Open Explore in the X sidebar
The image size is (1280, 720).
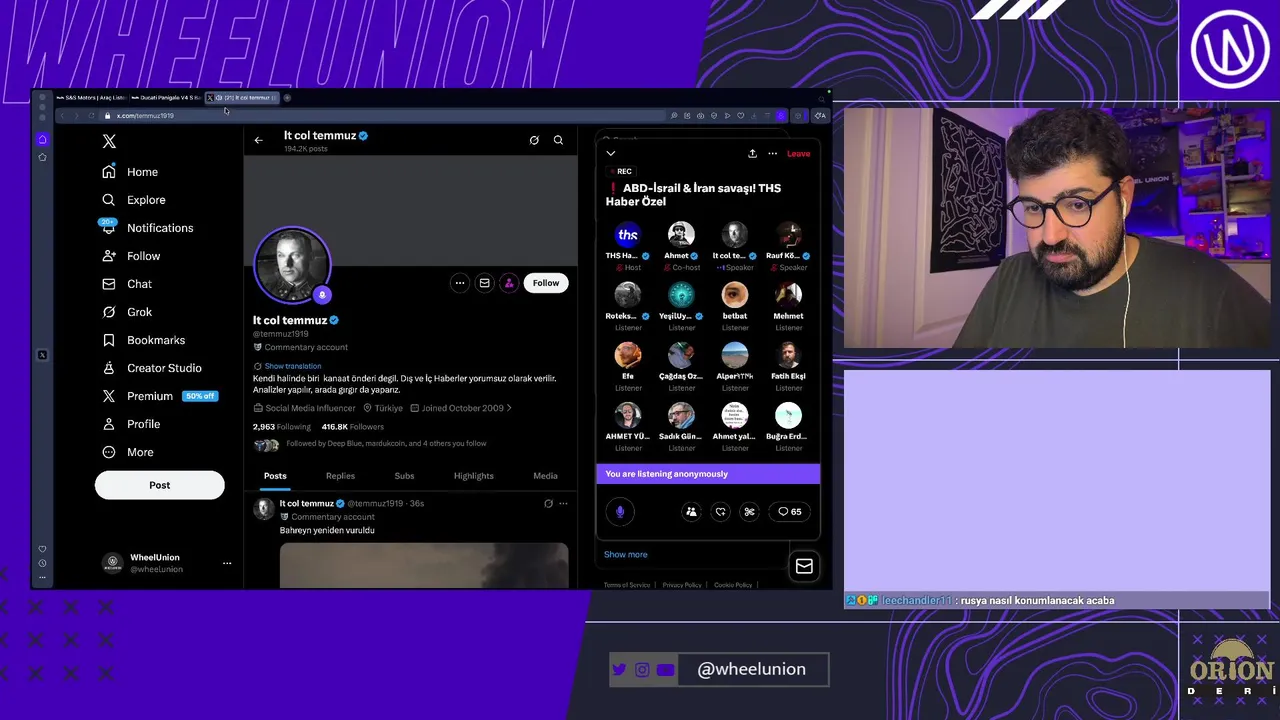tap(134, 200)
